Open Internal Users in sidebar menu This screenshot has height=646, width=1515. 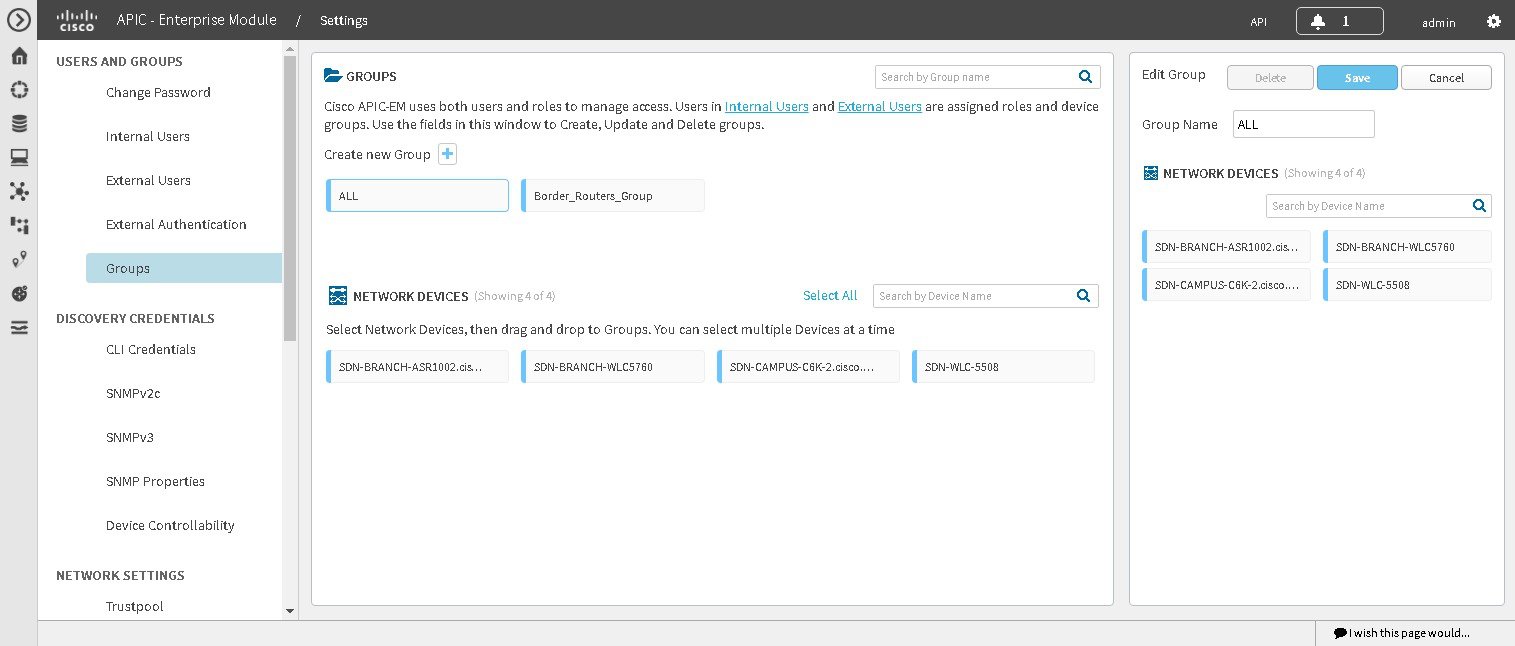point(148,136)
